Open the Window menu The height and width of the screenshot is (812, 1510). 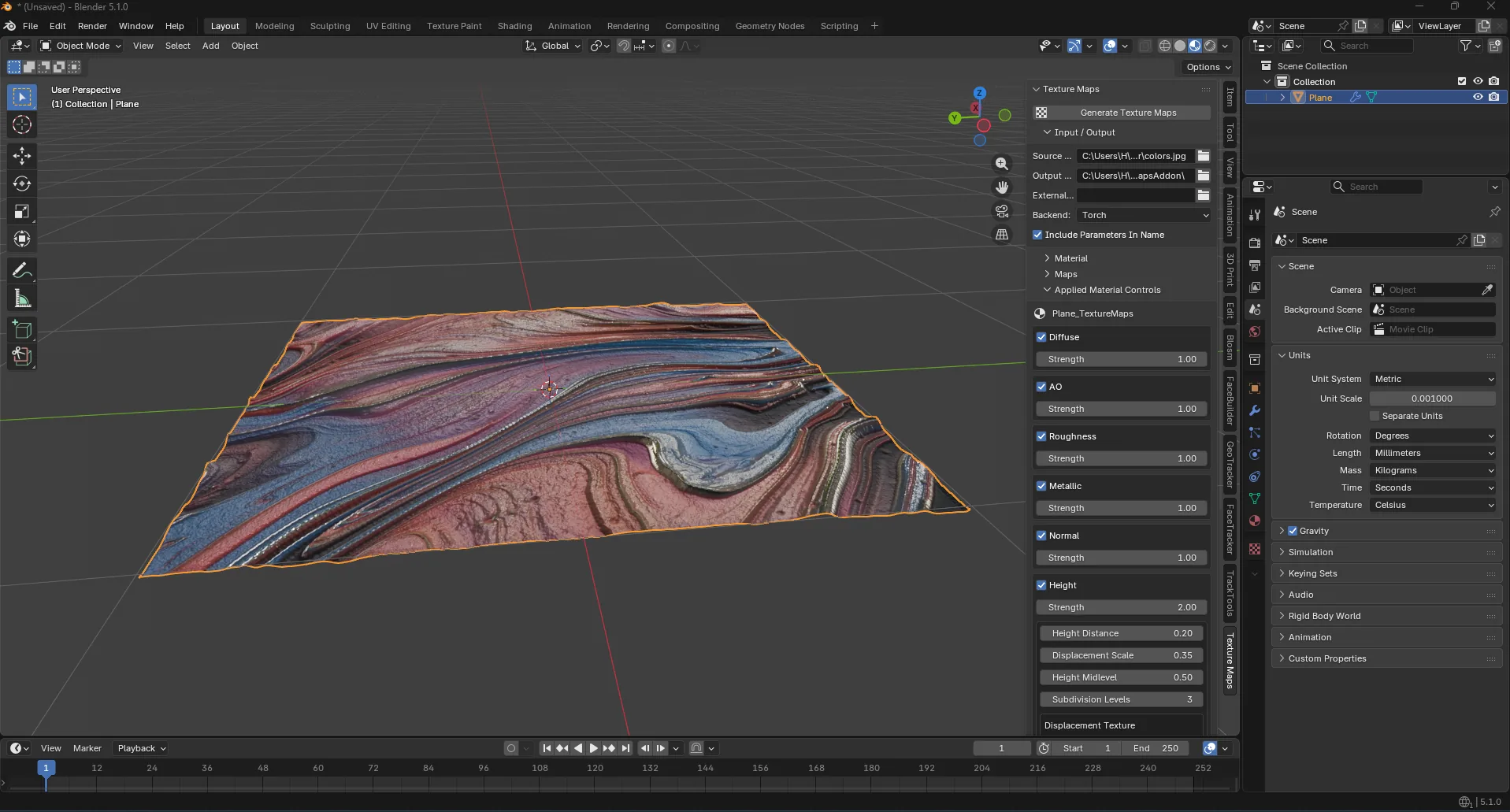click(135, 26)
